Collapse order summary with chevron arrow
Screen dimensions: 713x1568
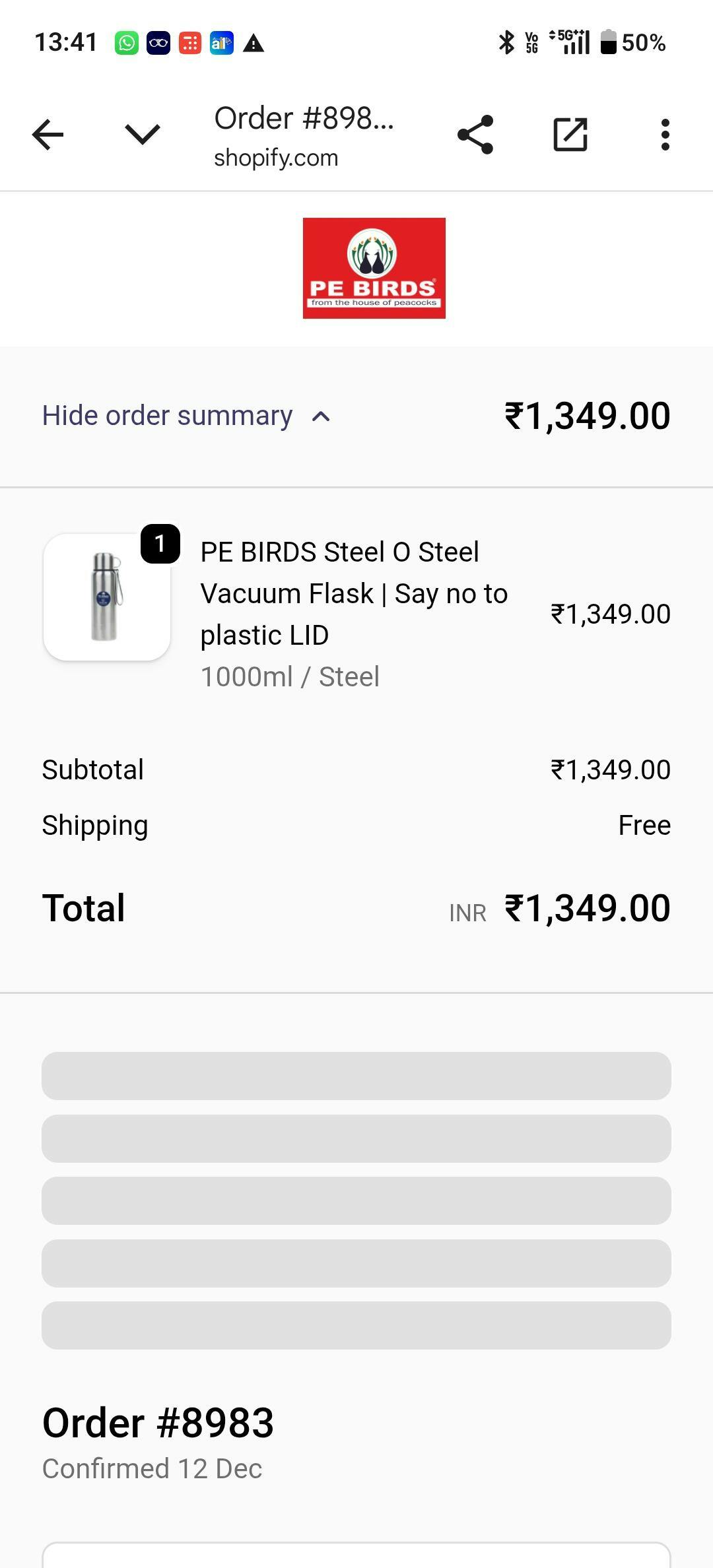tap(321, 416)
